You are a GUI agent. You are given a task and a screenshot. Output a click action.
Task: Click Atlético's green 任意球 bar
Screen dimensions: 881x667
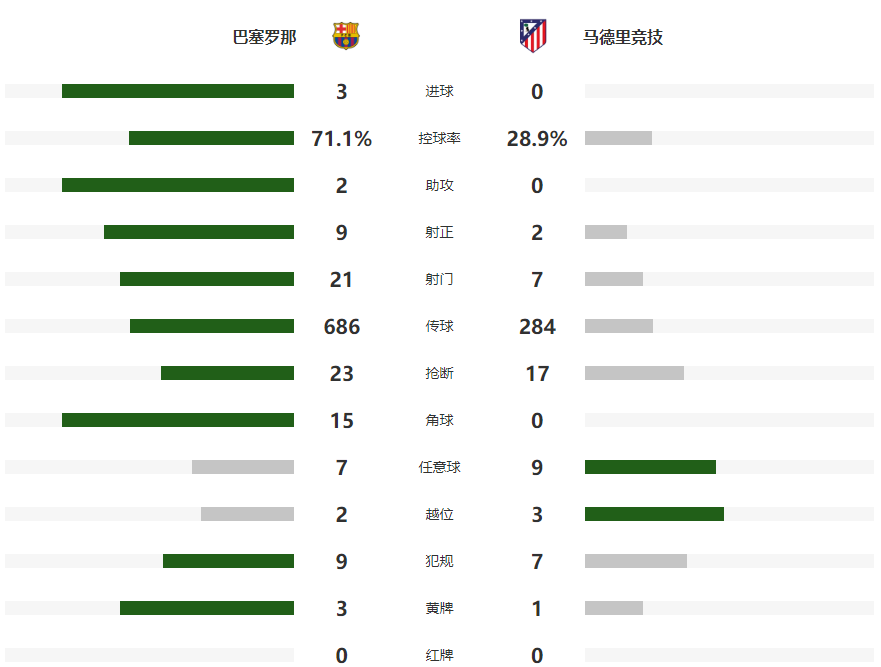click(650, 467)
